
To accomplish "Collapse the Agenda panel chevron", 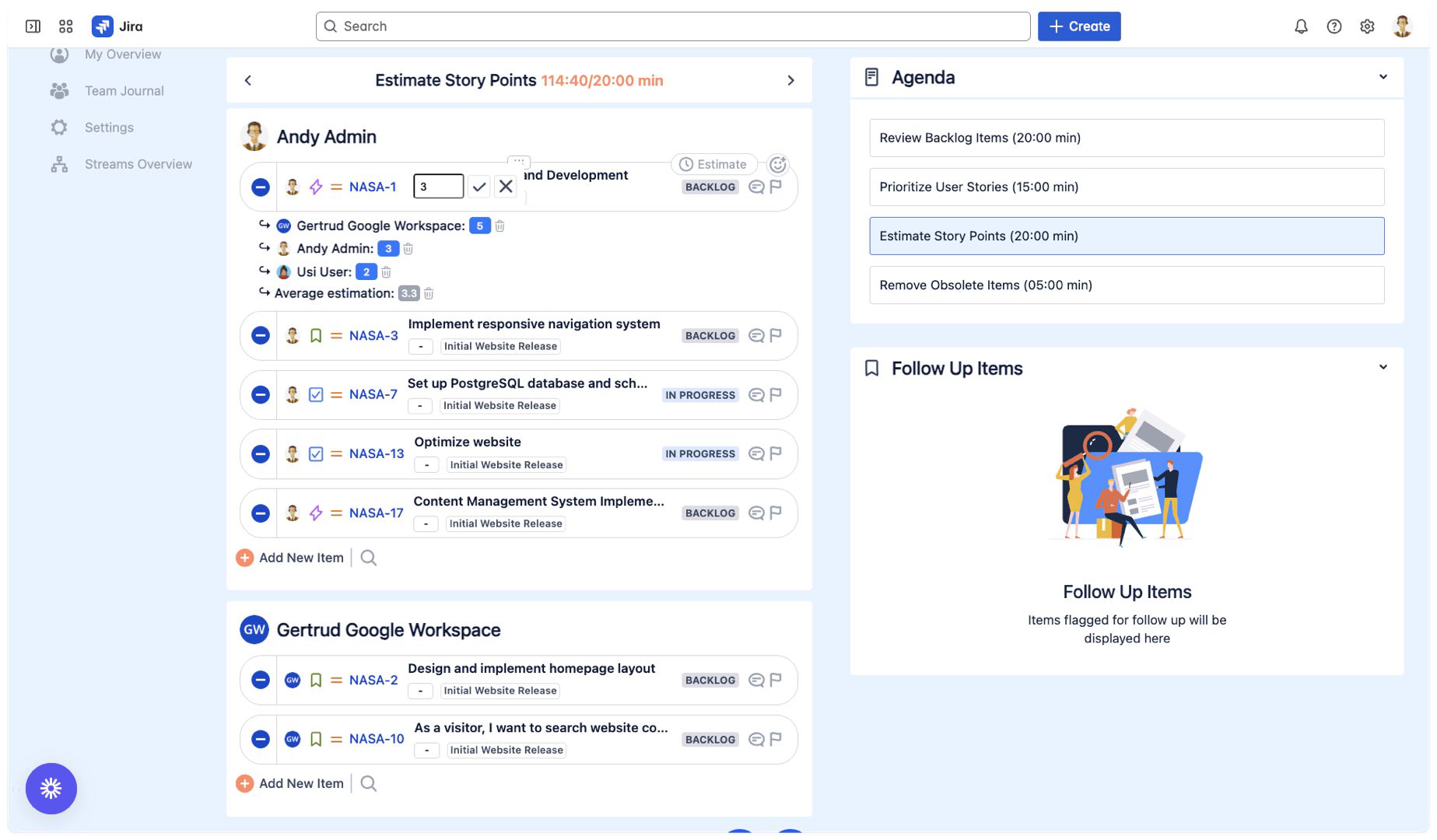I will 1383,77.
